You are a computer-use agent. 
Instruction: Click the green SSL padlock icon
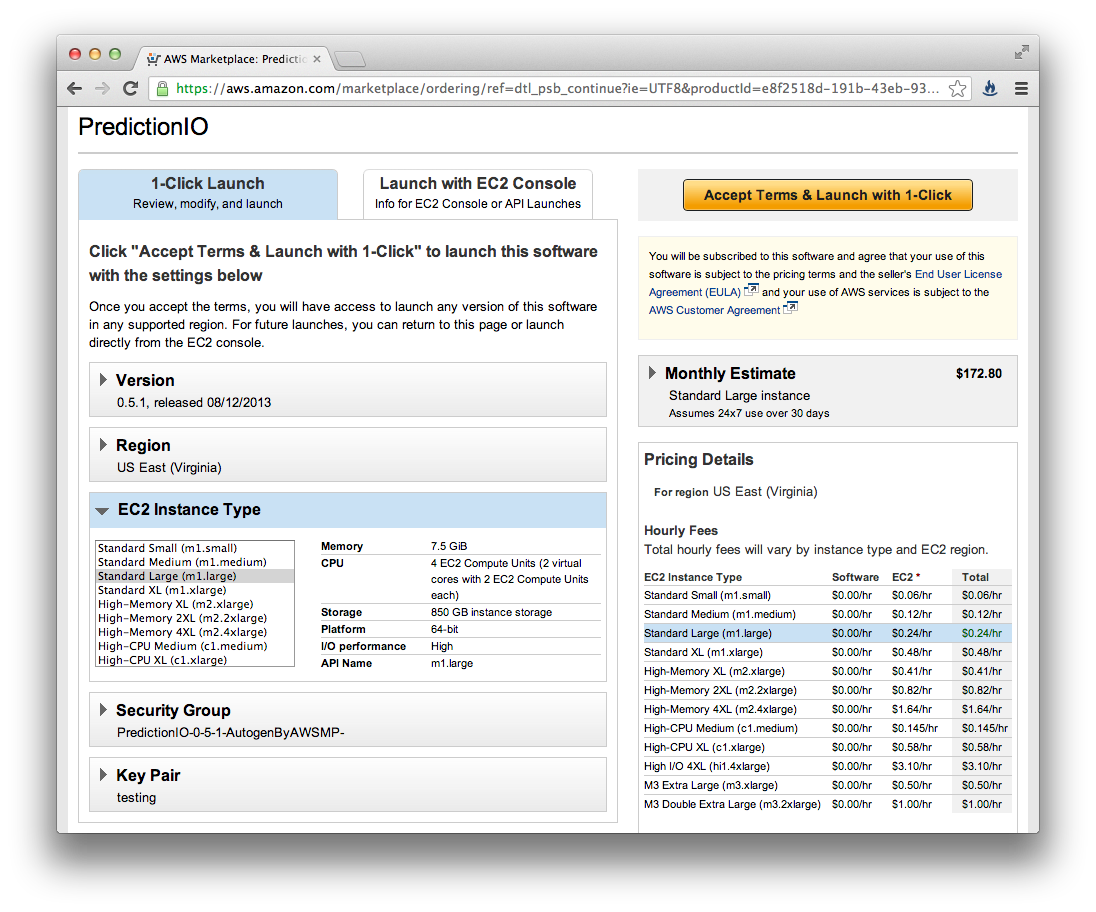click(x=162, y=88)
